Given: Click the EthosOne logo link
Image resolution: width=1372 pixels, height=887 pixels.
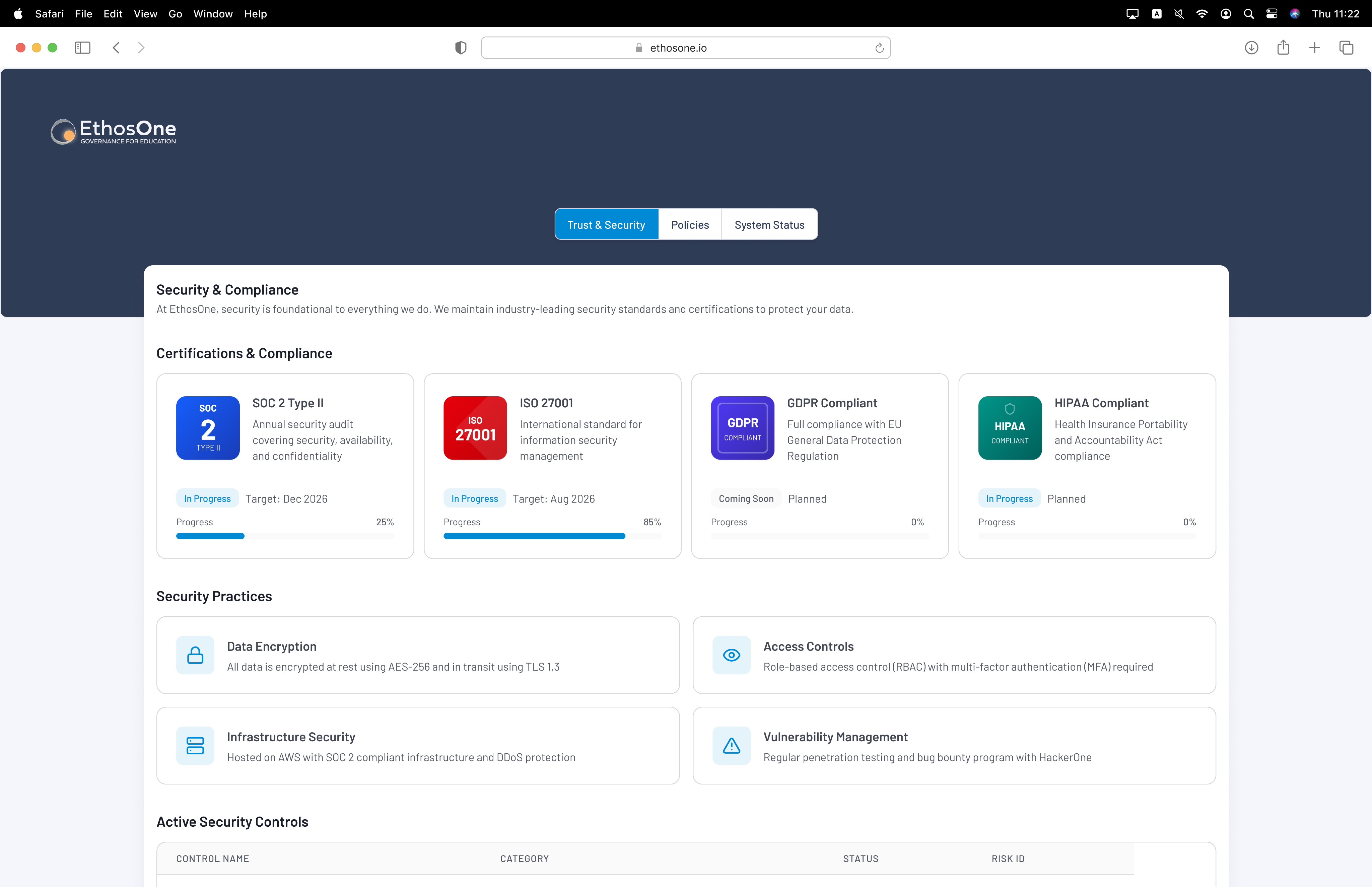Looking at the screenshot, I should click(x=114, y=132).
